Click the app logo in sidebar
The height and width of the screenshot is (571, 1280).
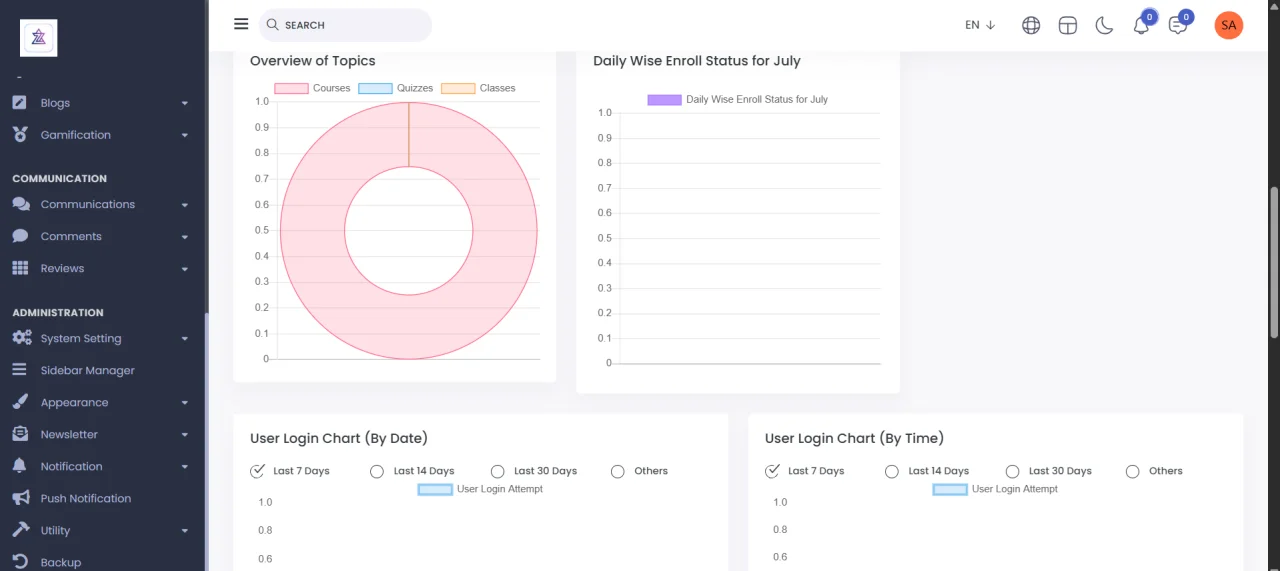click(39, 37)
